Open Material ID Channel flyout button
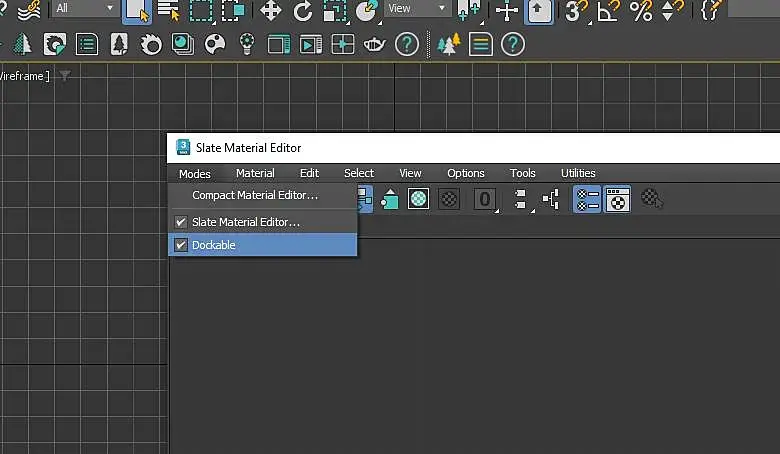The width and height of the screenshot is (780, 454). point(485,199)
